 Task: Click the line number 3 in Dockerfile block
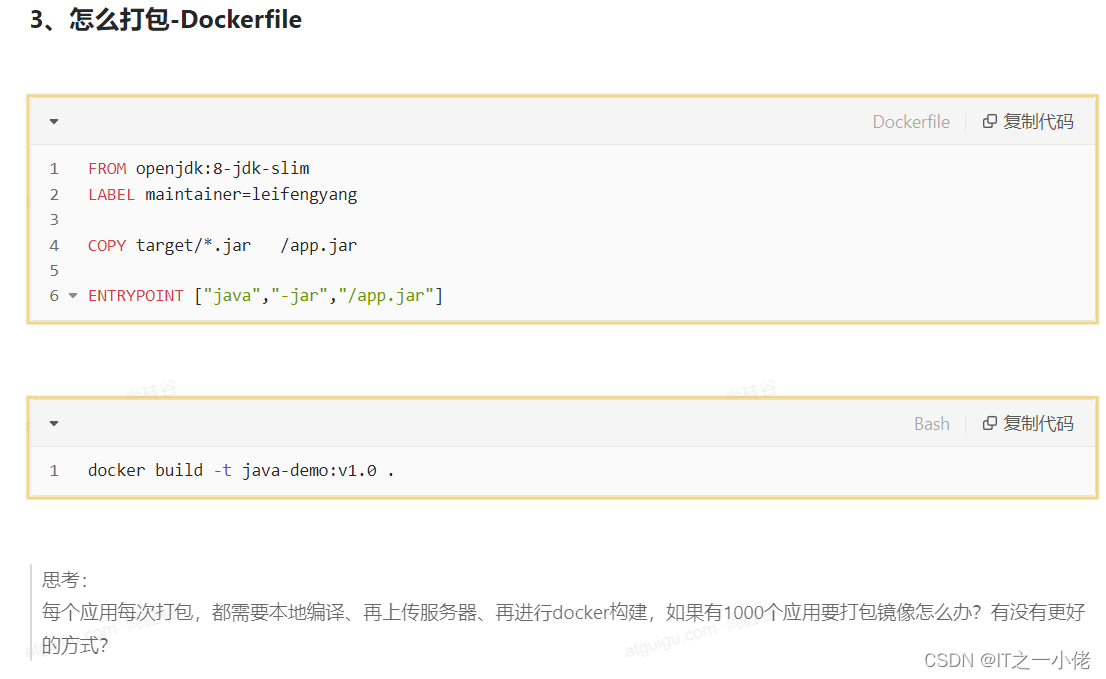click(x=54, y=220)
